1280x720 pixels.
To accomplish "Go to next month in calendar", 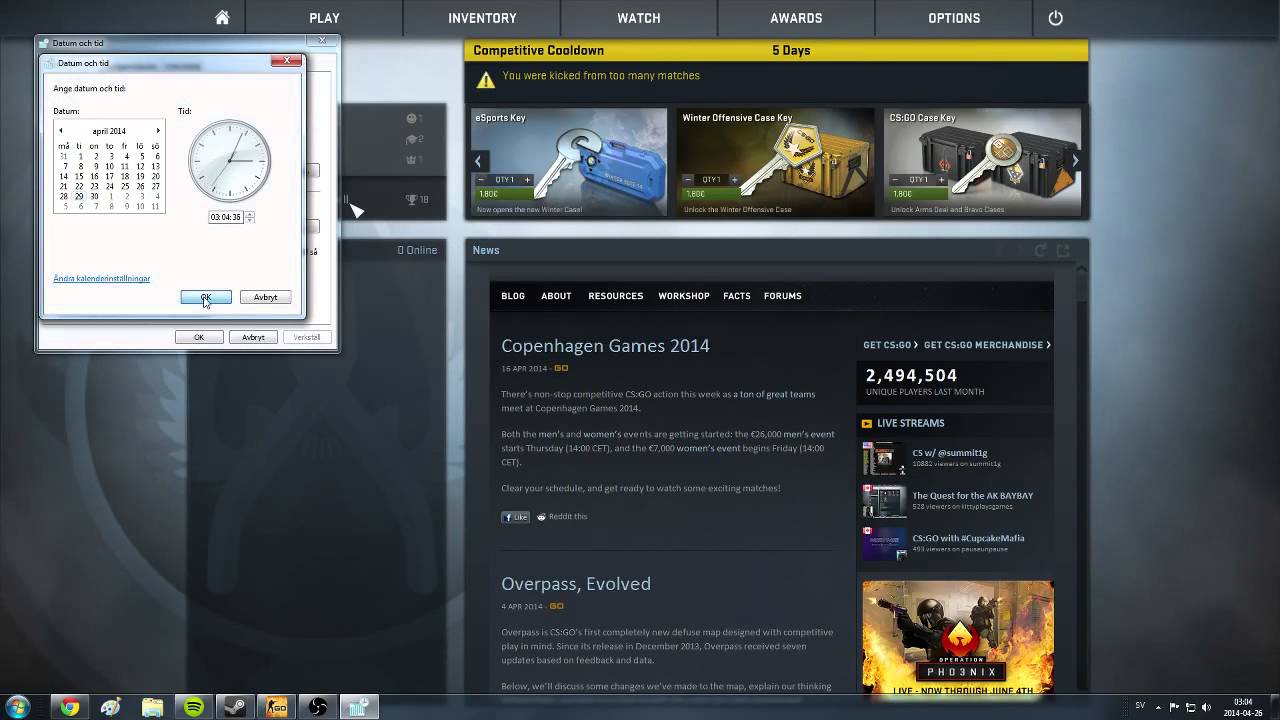I will (x=157, y=131).
